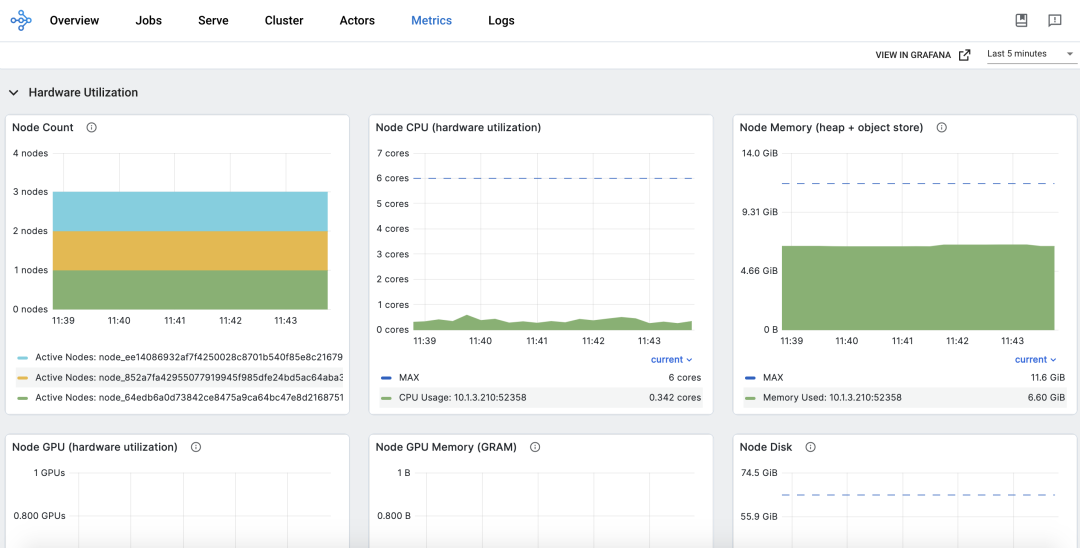Viewport: 1080px width, 548px height.
Task: Click info icon next to Node GPU
Action: (196, 448)
